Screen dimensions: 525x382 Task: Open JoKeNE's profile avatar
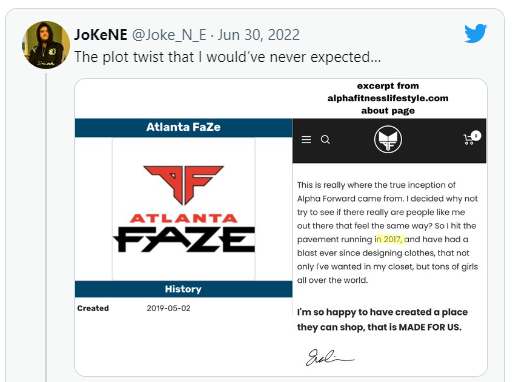46,45
